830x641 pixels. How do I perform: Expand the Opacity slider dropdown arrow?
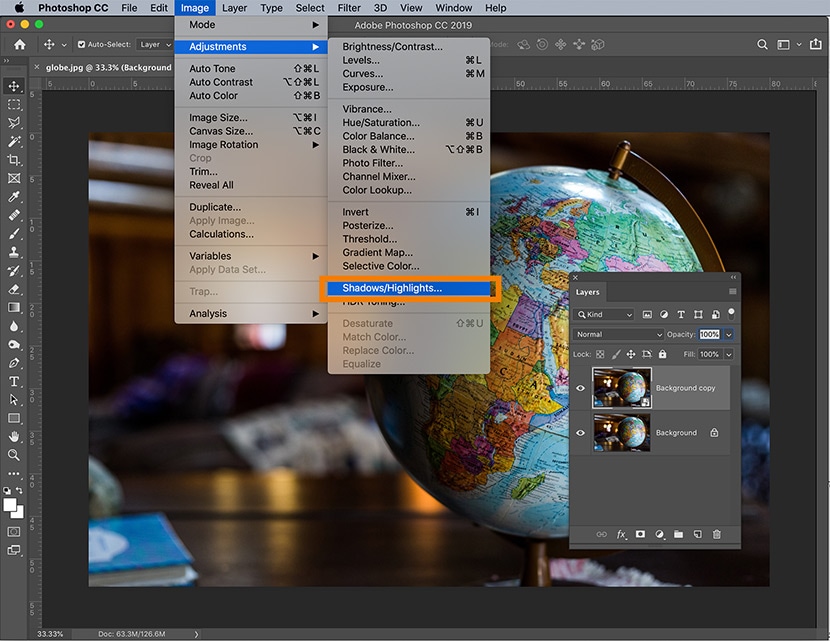729,334
